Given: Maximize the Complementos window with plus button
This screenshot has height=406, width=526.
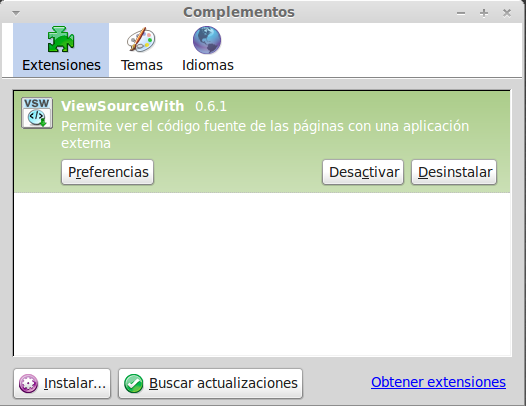Looking at the screenshot, I should (484, 13).
